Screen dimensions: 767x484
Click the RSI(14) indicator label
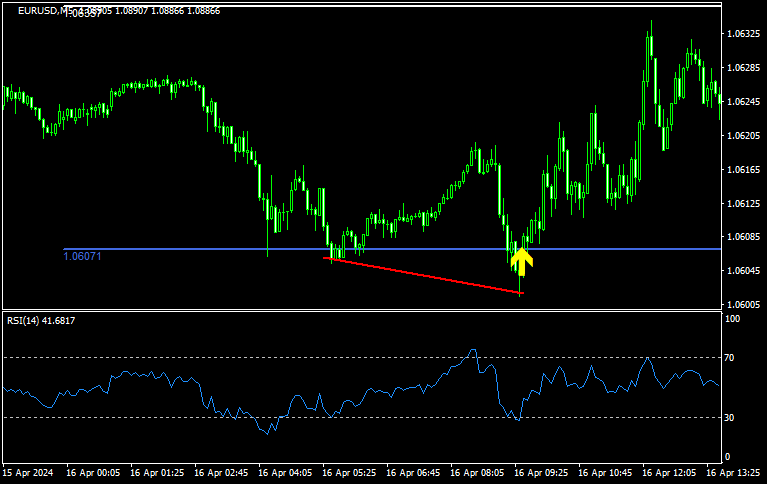[x=40, y=320]
